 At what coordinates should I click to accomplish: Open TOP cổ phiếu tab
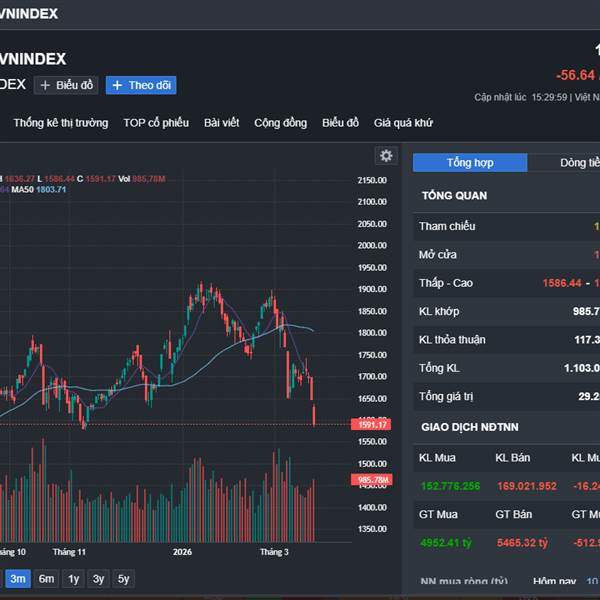coord(156,123)
